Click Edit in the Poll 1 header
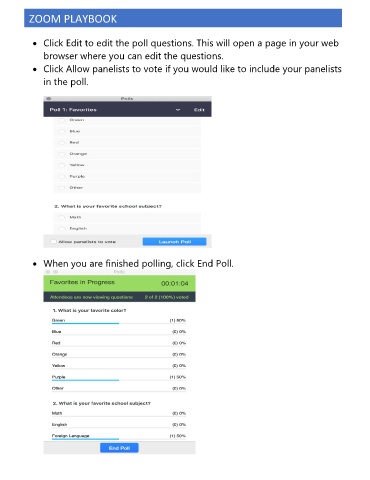Screen dimensions: 370x480 [x=199, y=110]
